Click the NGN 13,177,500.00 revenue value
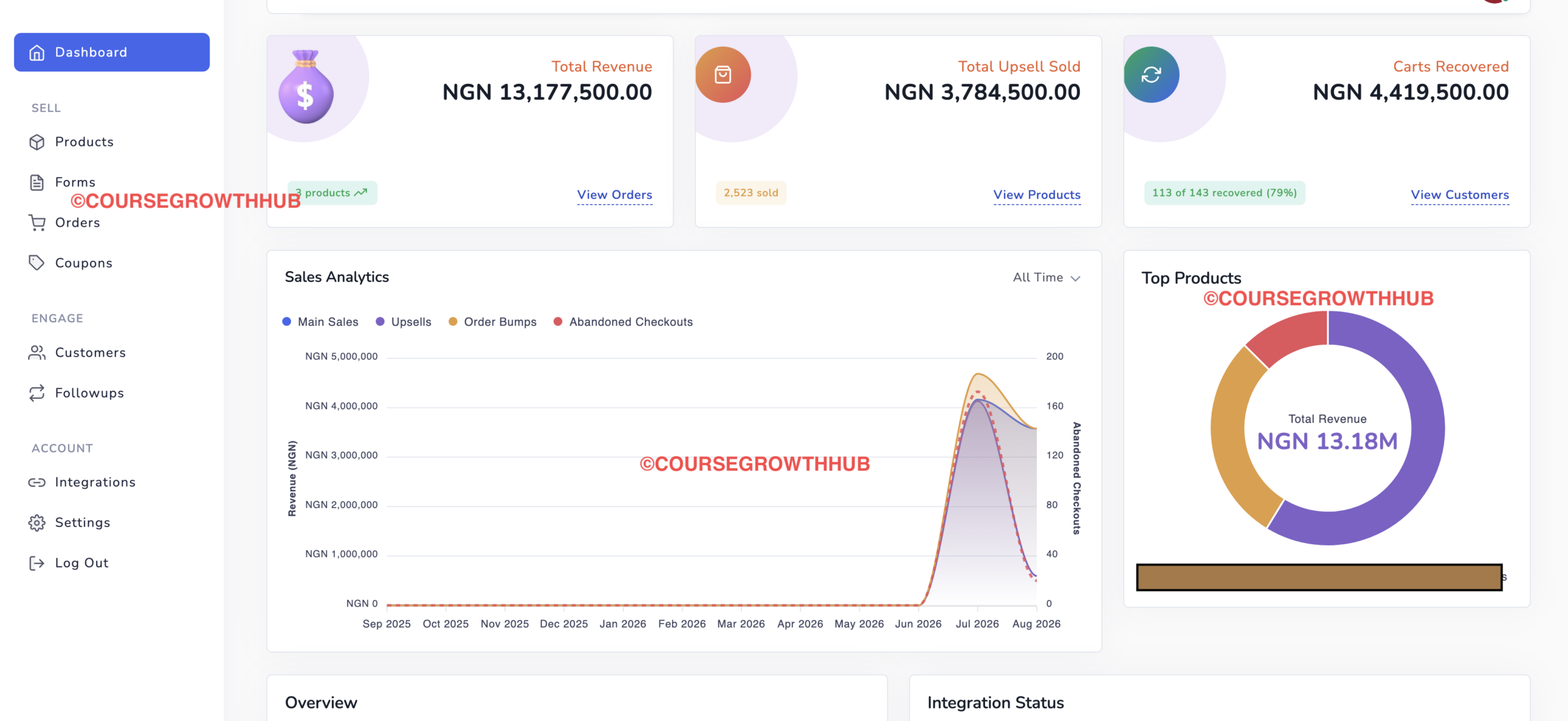 tap(547, 92)
